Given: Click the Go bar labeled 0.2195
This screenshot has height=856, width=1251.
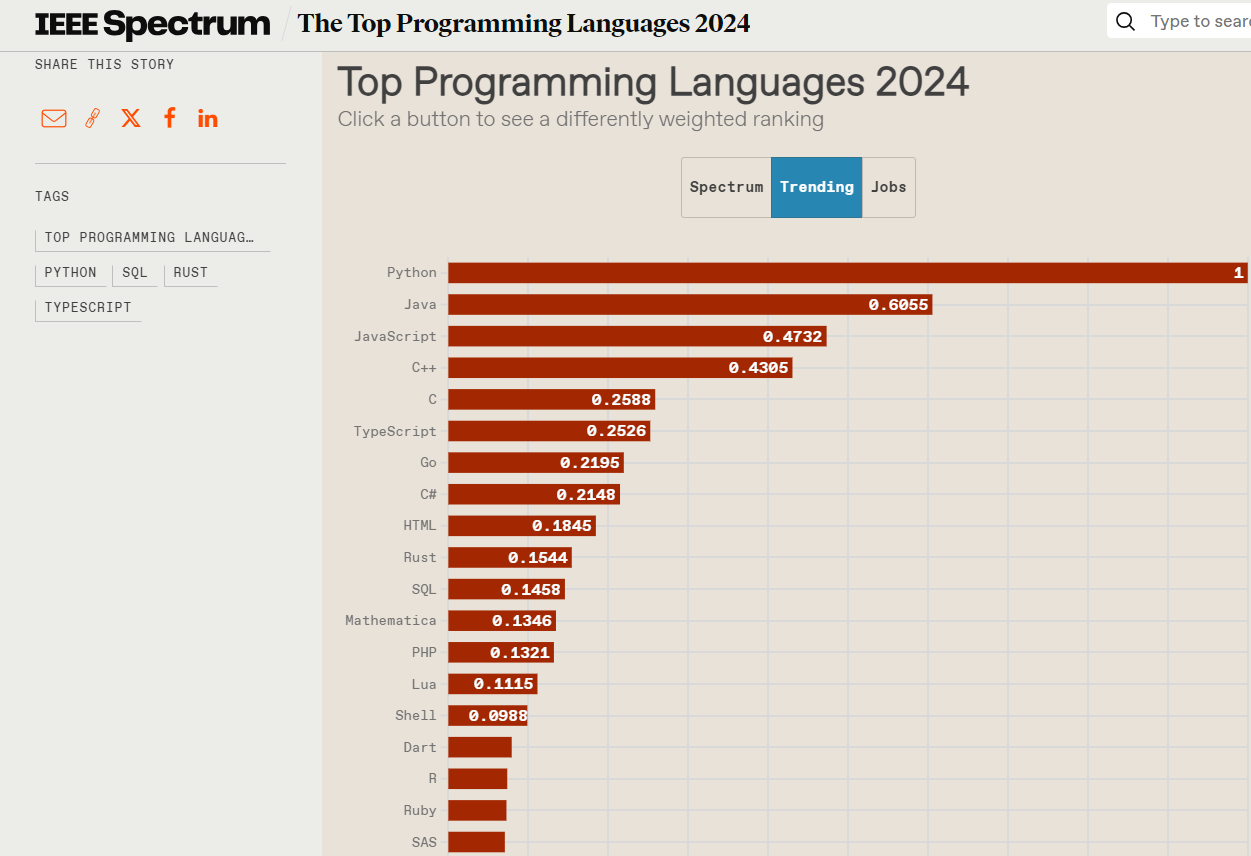Looking at the screenshot, I should point(536,463).
